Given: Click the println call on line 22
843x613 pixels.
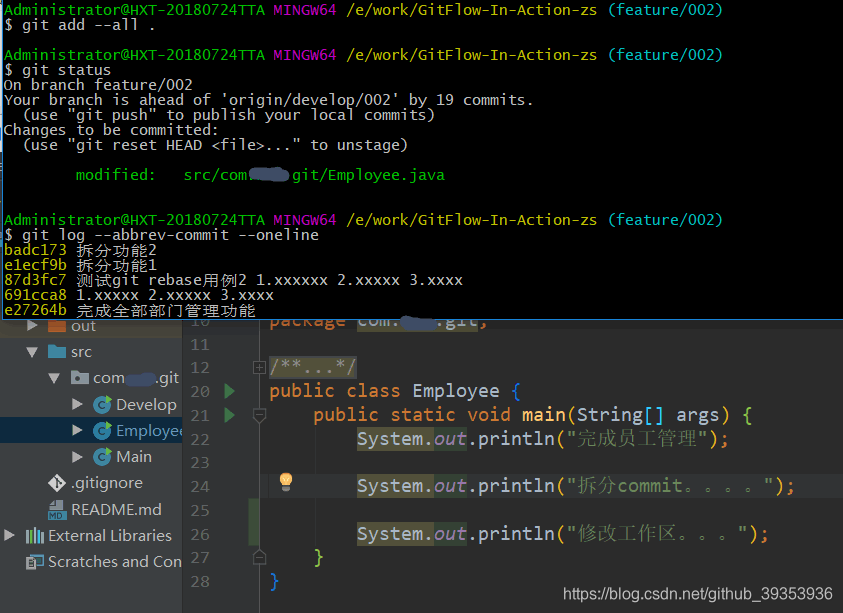Looking at the screenshot, I should click(x=516, y=439).
